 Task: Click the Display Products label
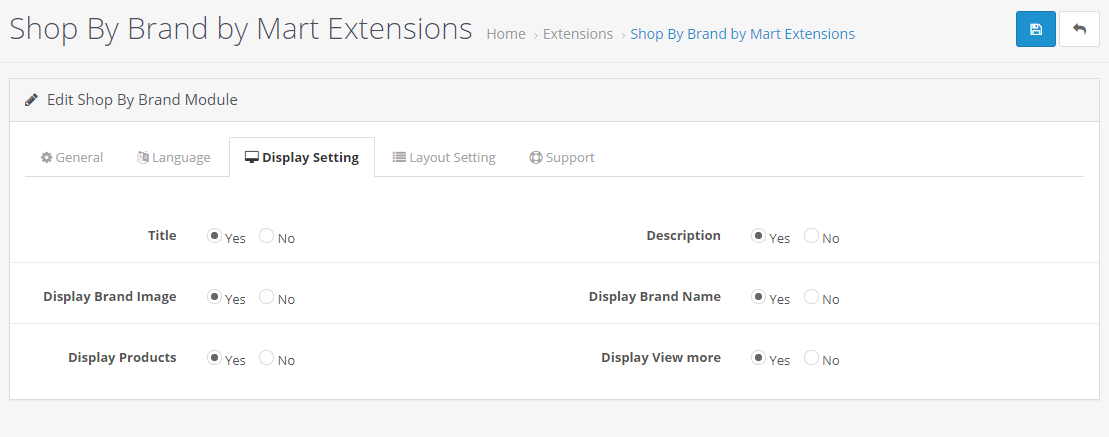[x=122, y=357]
